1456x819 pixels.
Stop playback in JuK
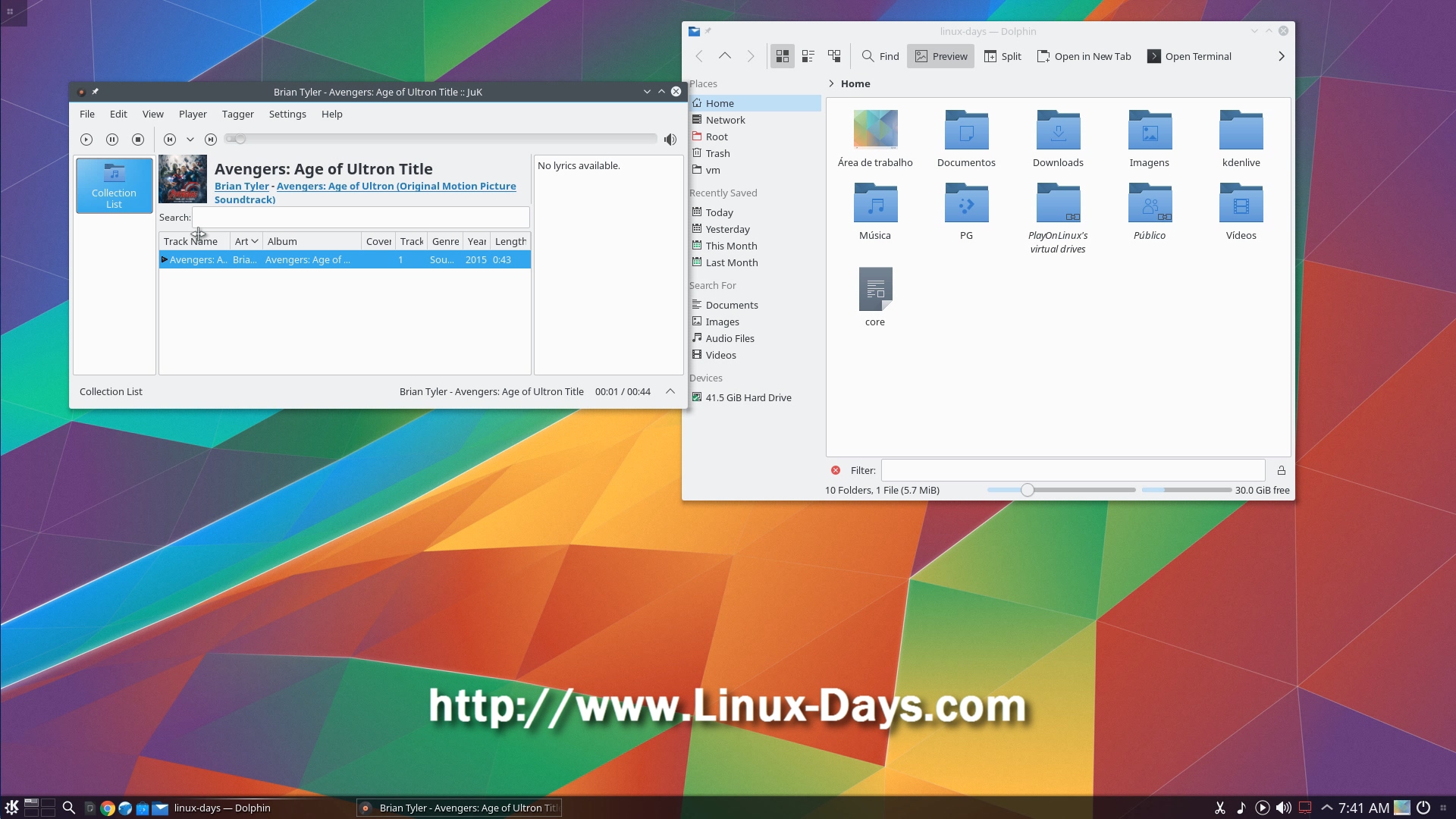[x=138, y=140]
